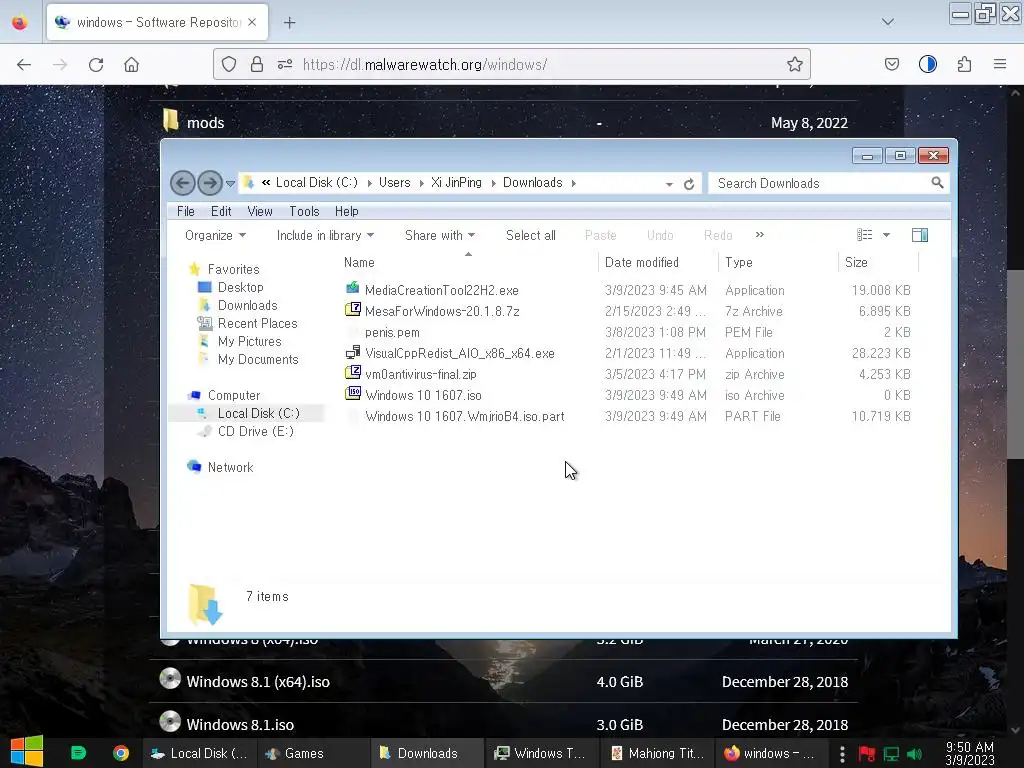
Task: Expand the Share with dropdown
Action: point(440,235)
